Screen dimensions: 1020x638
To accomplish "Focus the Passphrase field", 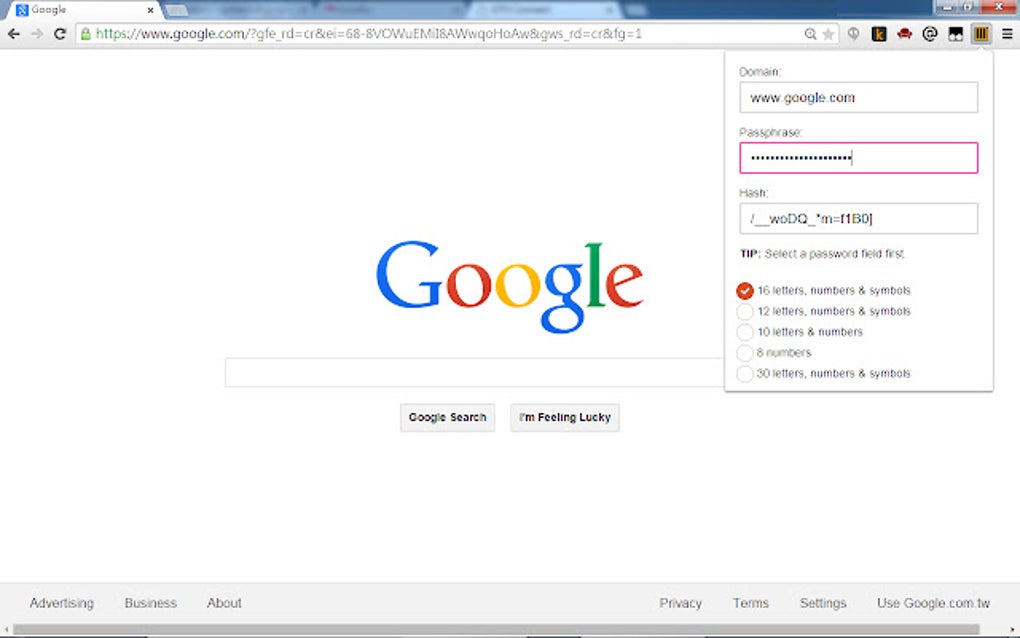I will [x=858, y=158].
